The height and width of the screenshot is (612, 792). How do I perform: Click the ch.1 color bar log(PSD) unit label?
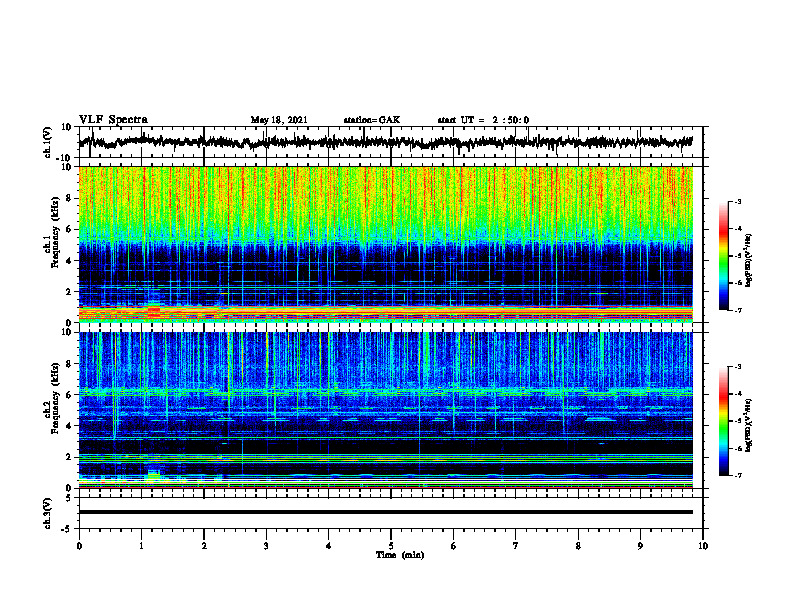point(749,260)
